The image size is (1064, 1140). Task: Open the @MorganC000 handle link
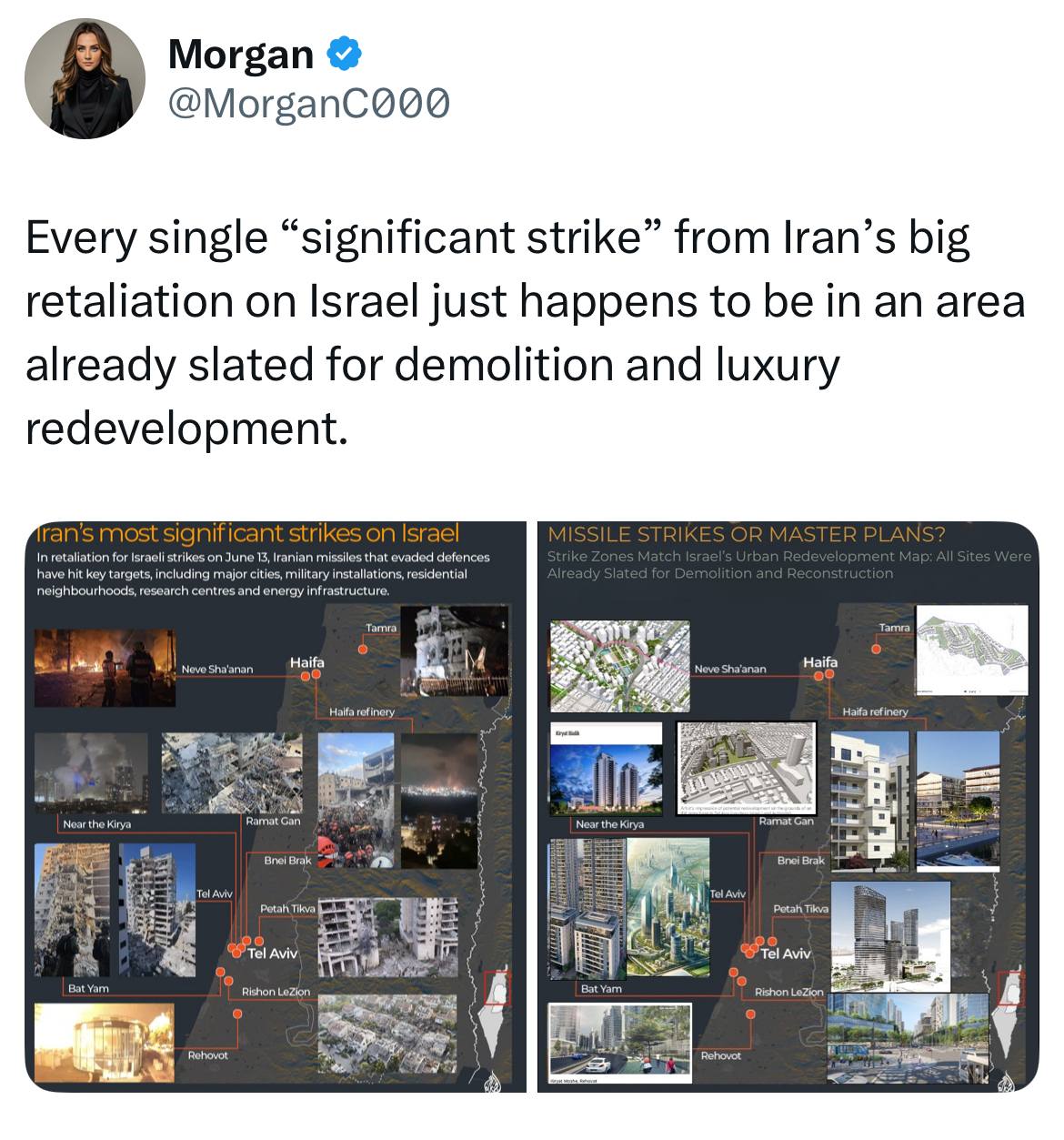pyautogui.click(x=308, y=104)
